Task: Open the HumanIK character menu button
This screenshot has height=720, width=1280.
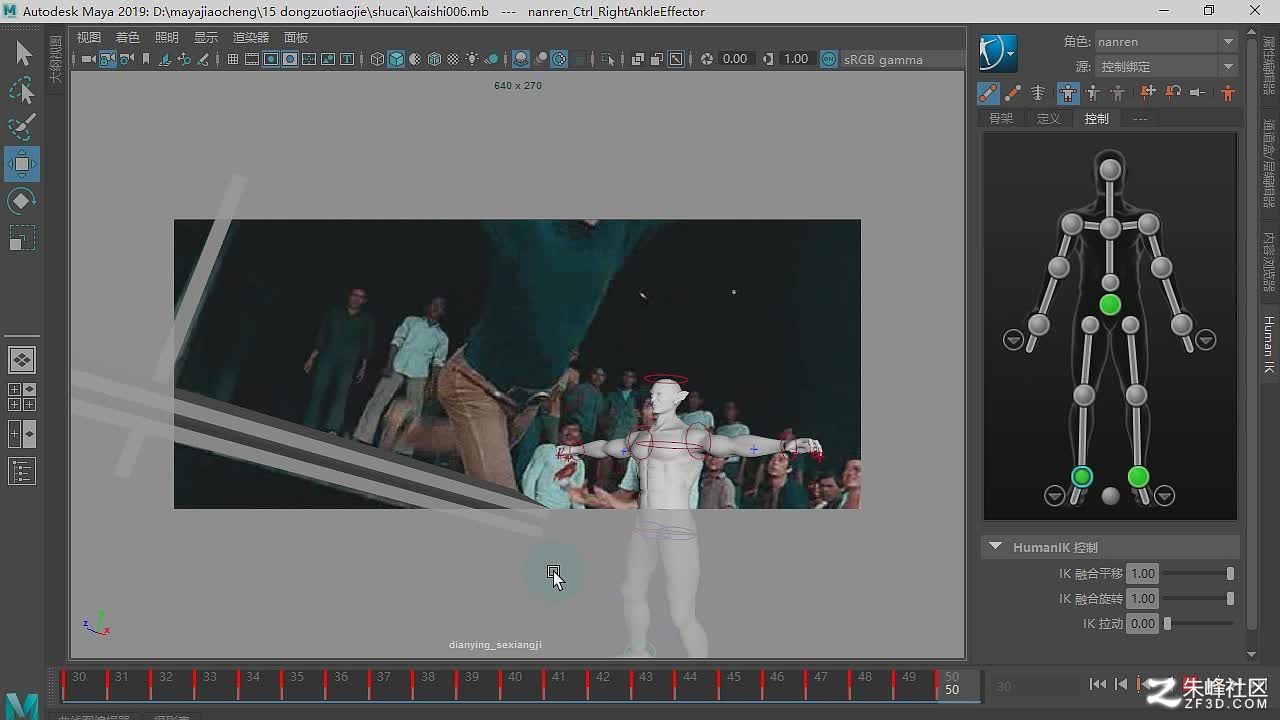Action: 998,53
